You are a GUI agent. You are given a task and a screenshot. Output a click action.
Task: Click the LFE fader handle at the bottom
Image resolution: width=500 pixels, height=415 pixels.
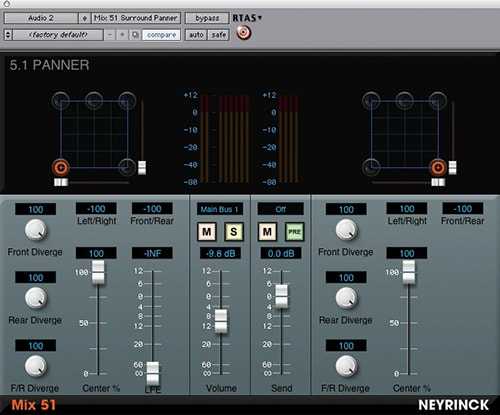click(x=153, y=373)
